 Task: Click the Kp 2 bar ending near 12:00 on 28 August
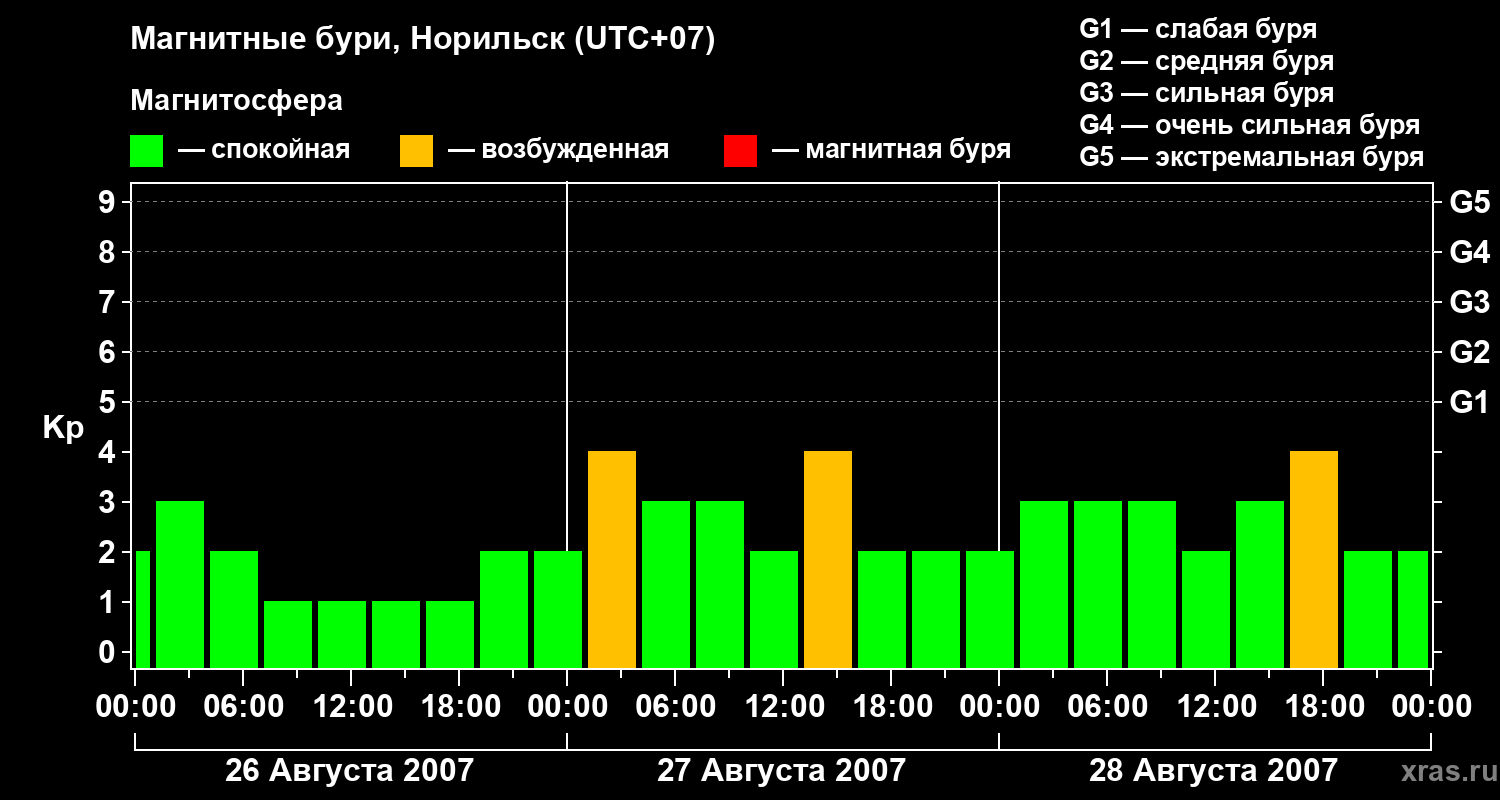[1206, 609]
